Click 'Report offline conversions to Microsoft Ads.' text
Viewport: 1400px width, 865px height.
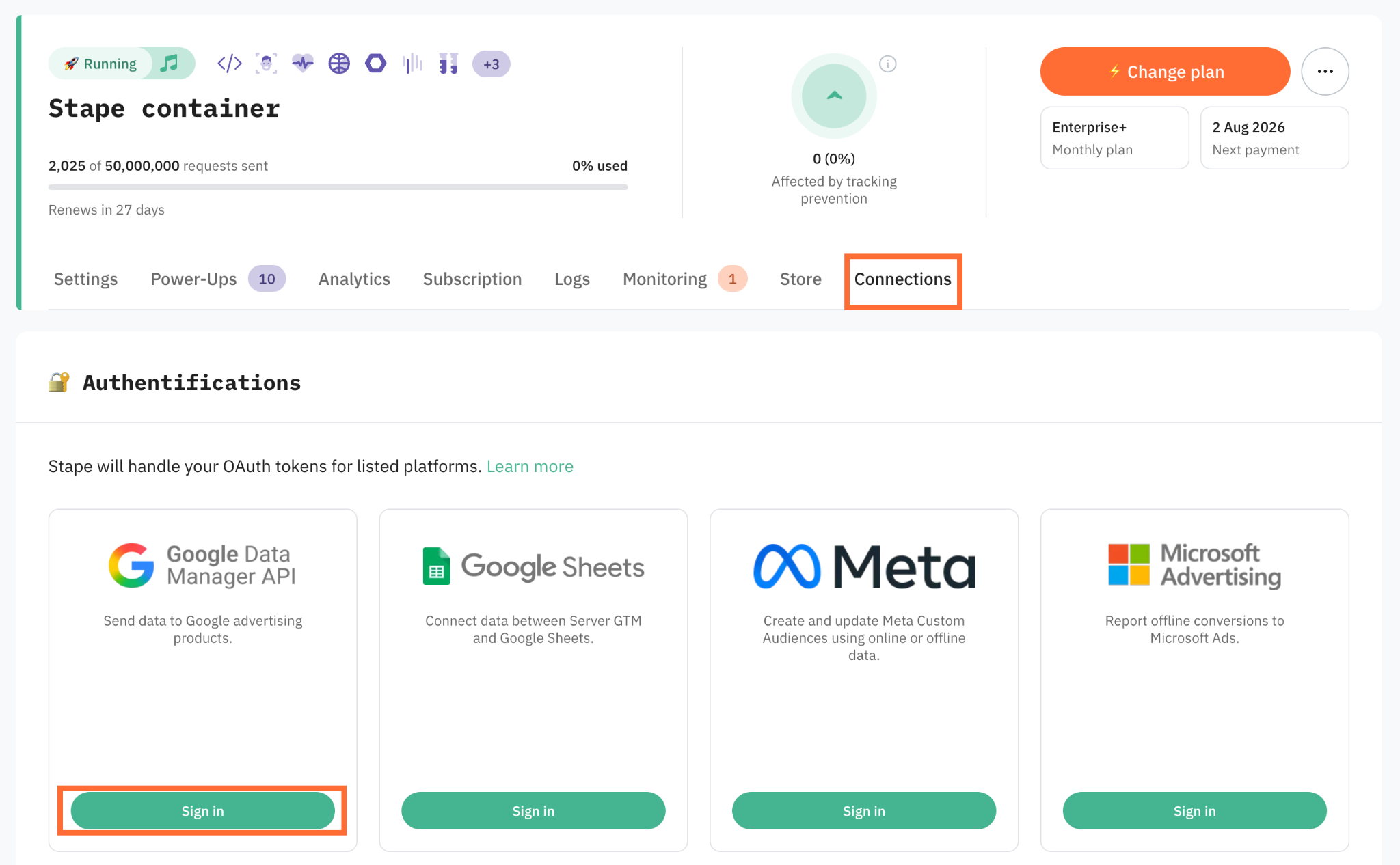point(1195,629)
